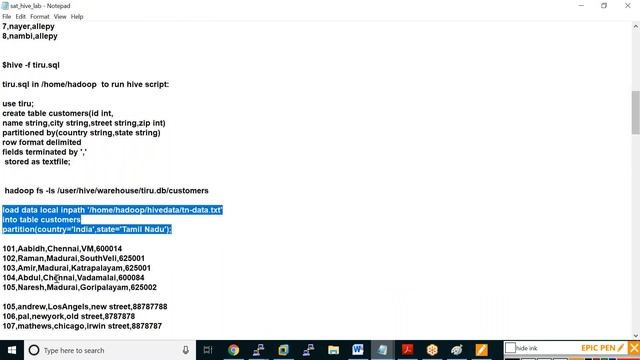
Task: Click the highlighted "partition(country='India'" line
Action: pyautogui.click(x=87, y=229)
